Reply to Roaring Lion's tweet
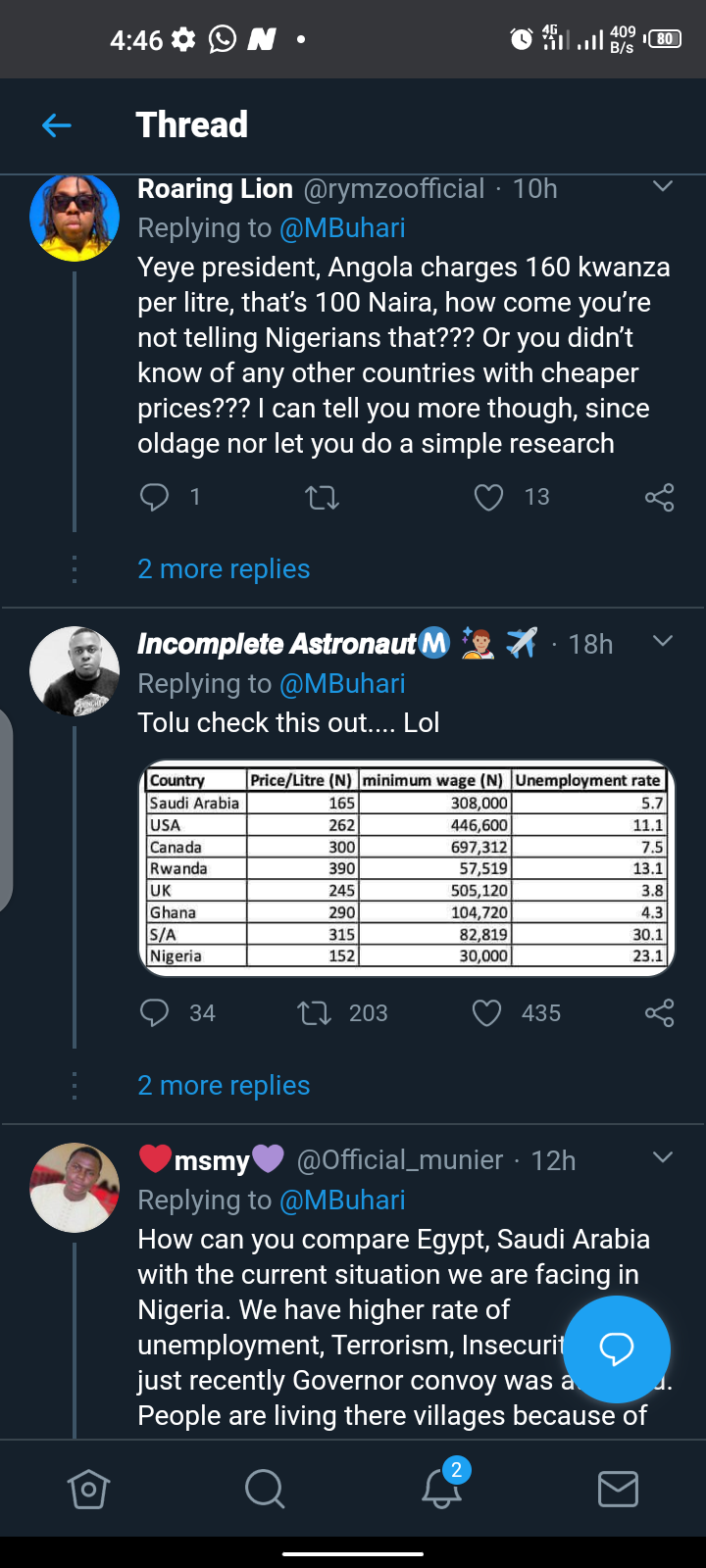Image resolution: width=706 pixels, height=1568 pixels. point(155,498)
